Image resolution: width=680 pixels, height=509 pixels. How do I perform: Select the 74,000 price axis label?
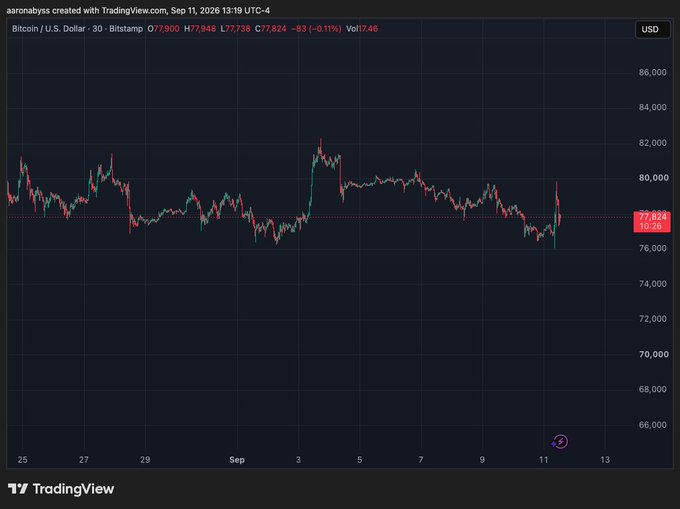[x=652, y=284]
